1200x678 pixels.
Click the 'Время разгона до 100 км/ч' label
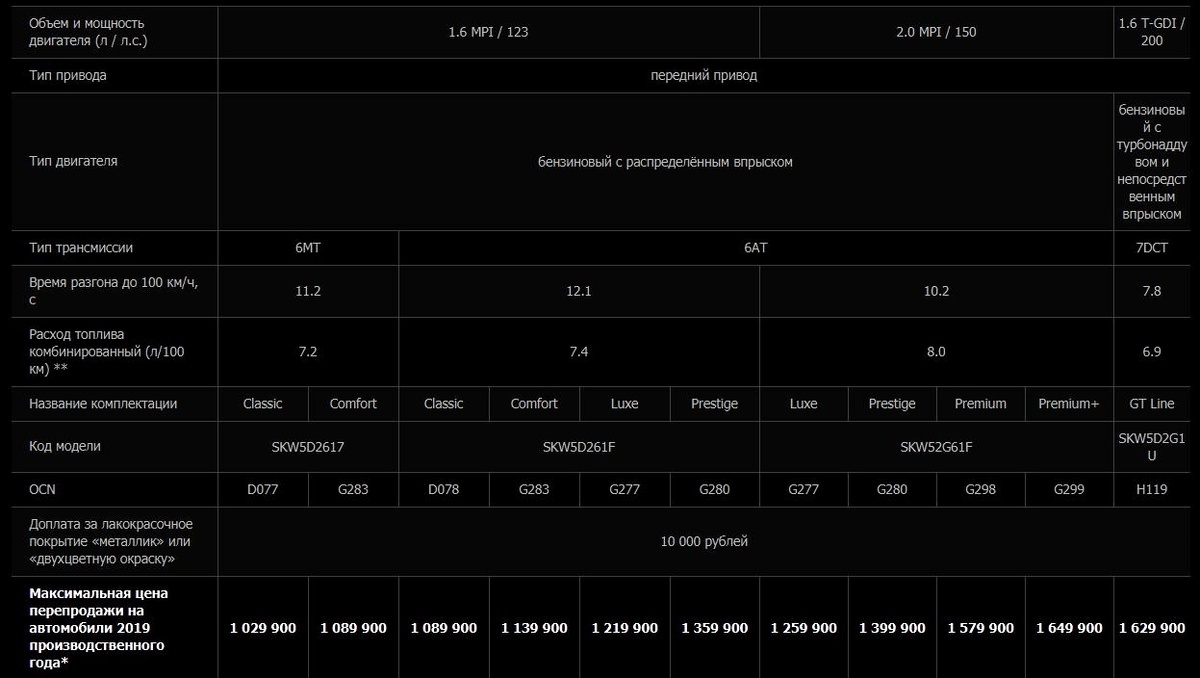click(x=114, y=291)
